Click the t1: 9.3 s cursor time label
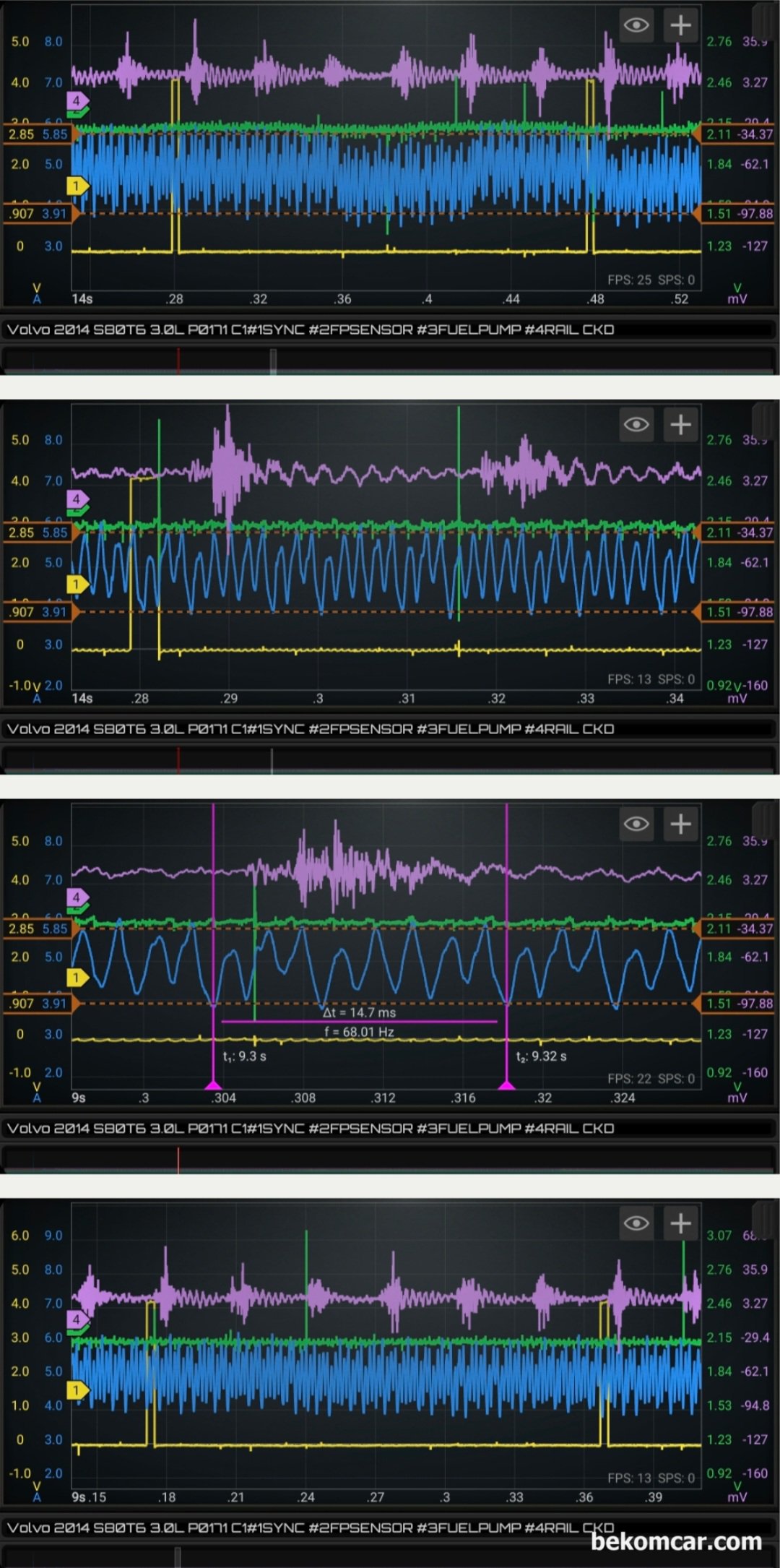Viewport: 780px width, 1568px height. tap(244, 1056)
